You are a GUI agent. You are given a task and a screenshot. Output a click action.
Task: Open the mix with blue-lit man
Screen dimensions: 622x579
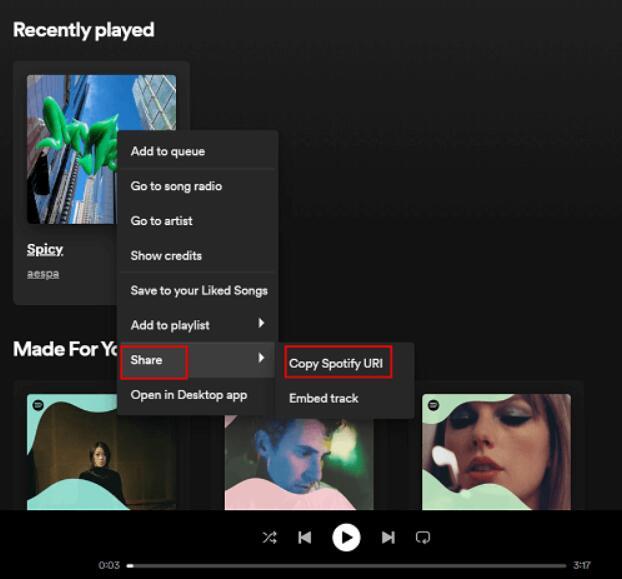(x=299, y=462)
